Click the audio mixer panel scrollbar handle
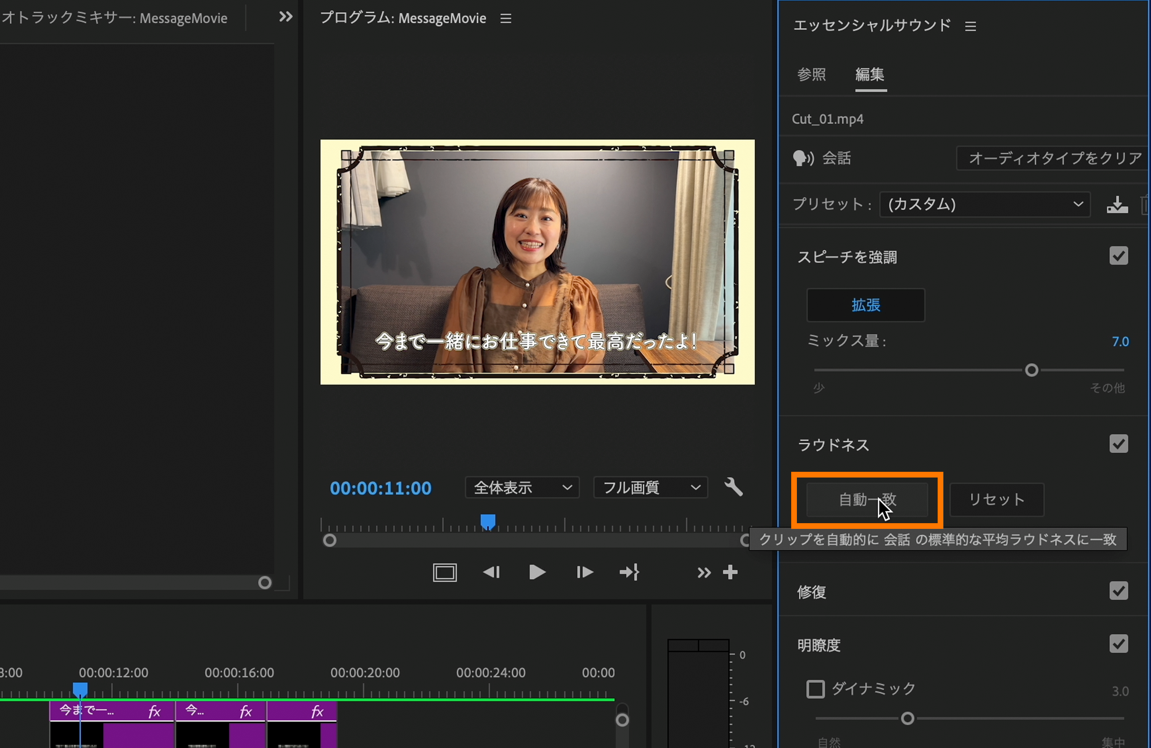Screen dimensions: 1151x748 [x=265, y=582]
